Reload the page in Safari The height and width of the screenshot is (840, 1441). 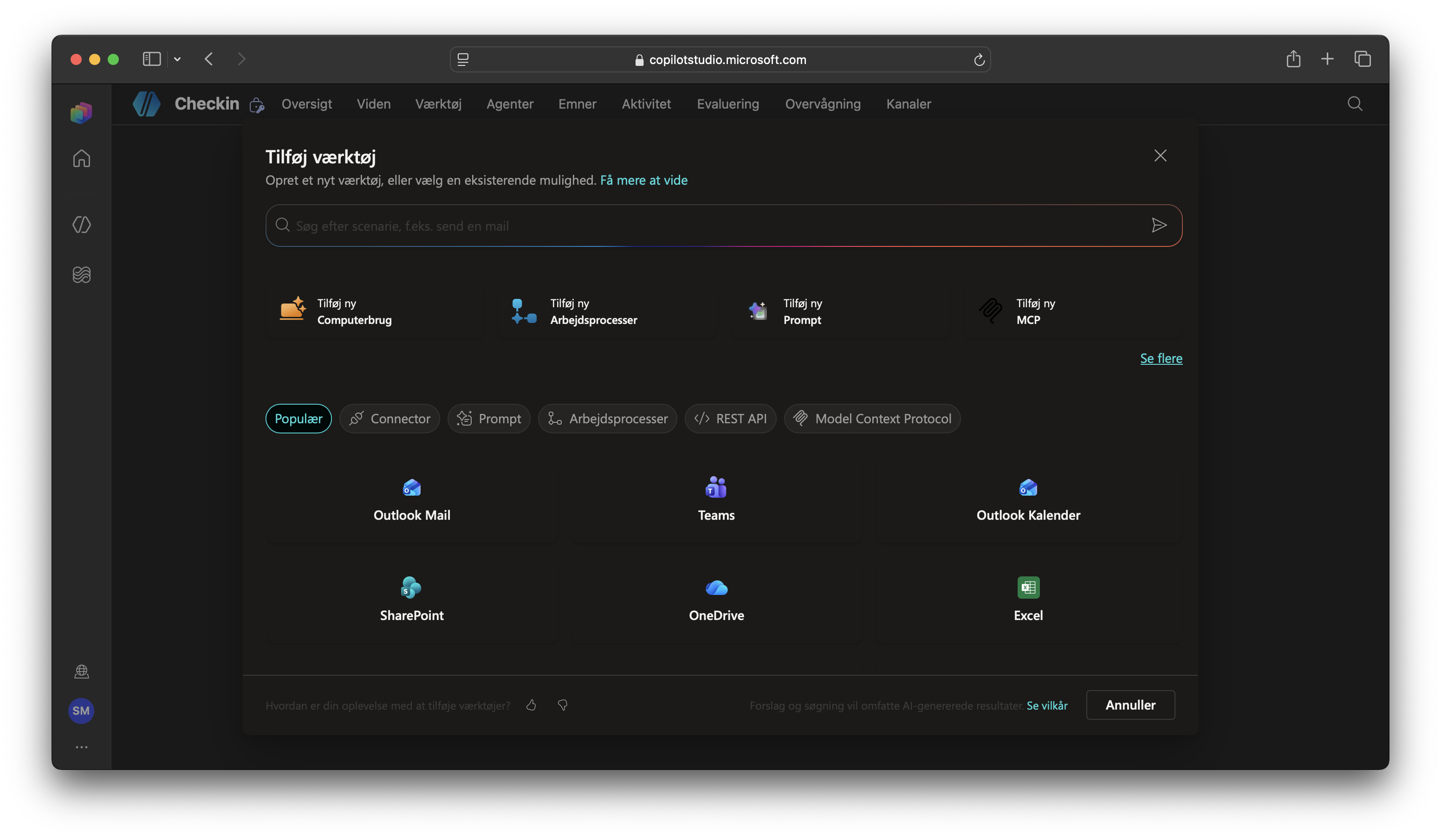point(979,59)
